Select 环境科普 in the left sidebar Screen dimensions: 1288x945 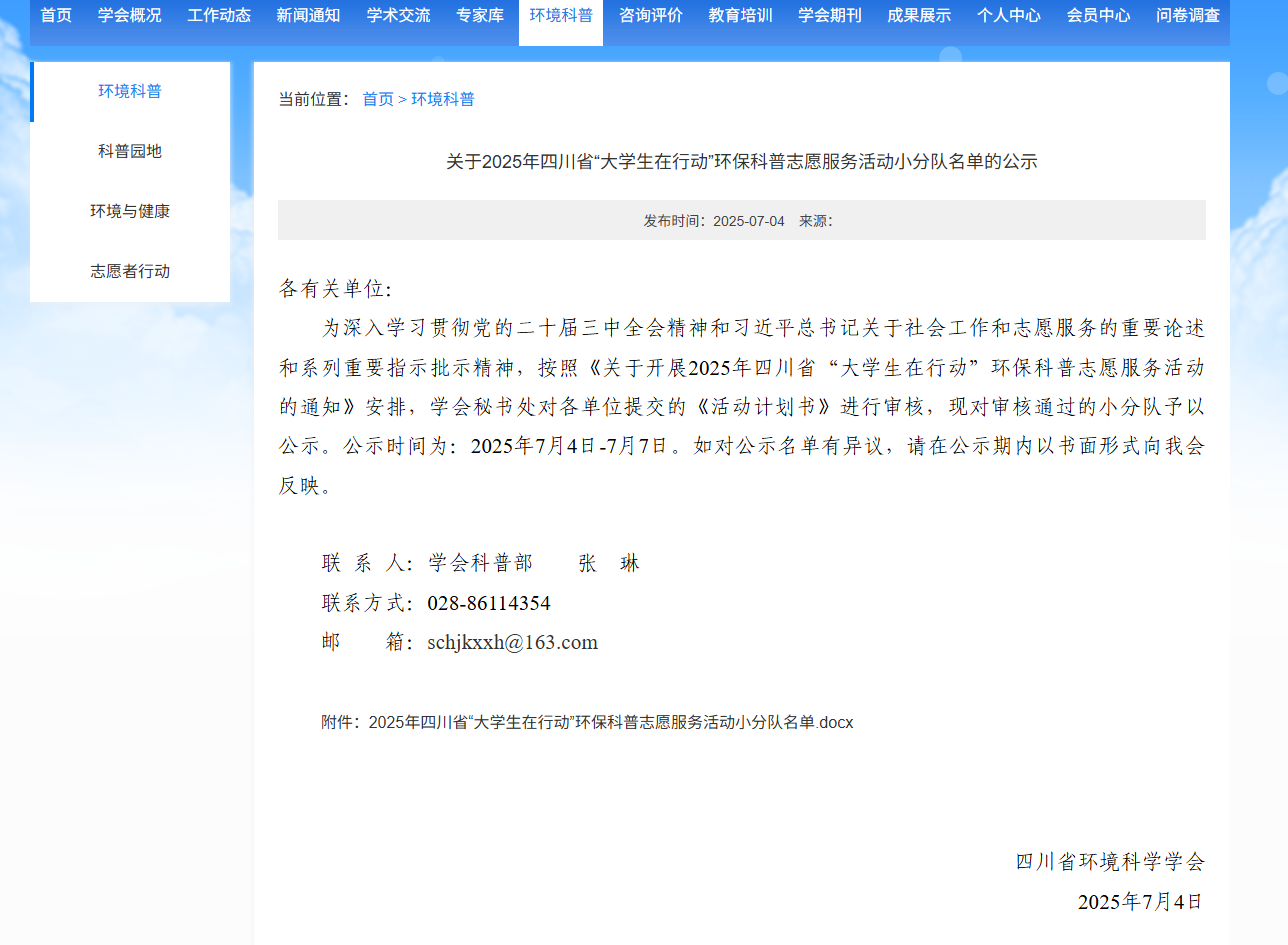tap(130, 92)
